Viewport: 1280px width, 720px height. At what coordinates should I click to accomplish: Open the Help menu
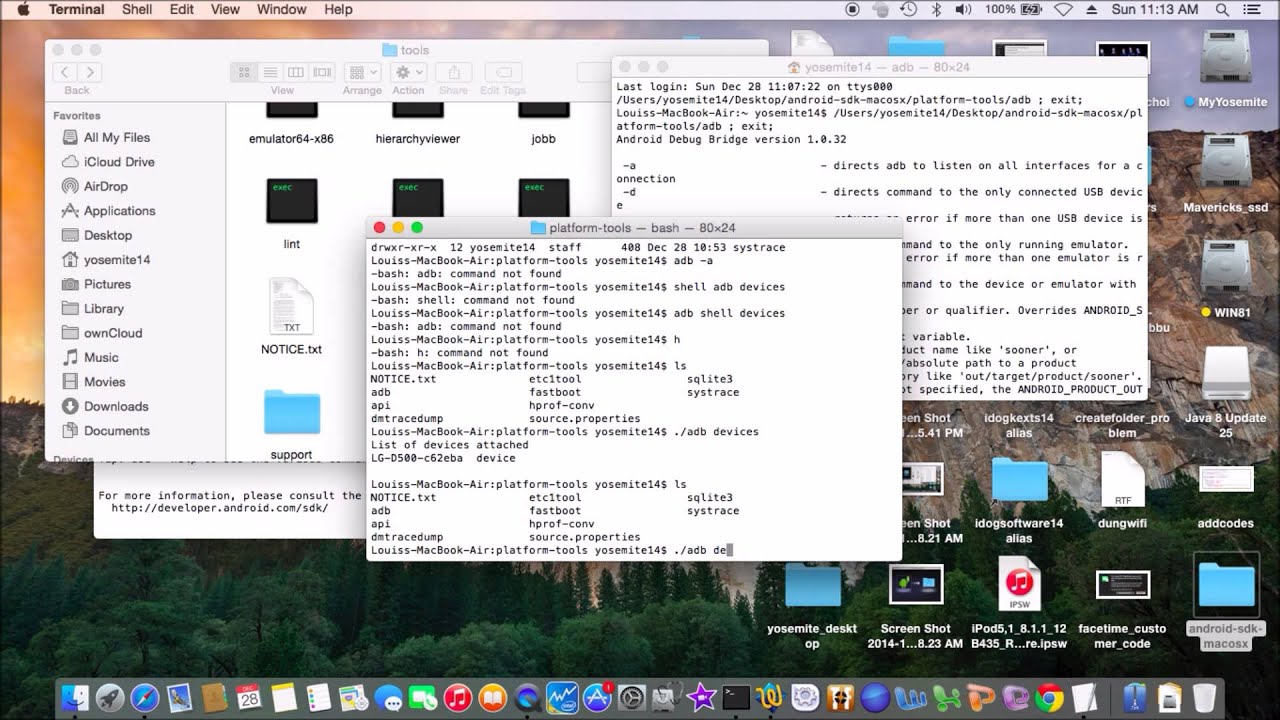point(338,9)
